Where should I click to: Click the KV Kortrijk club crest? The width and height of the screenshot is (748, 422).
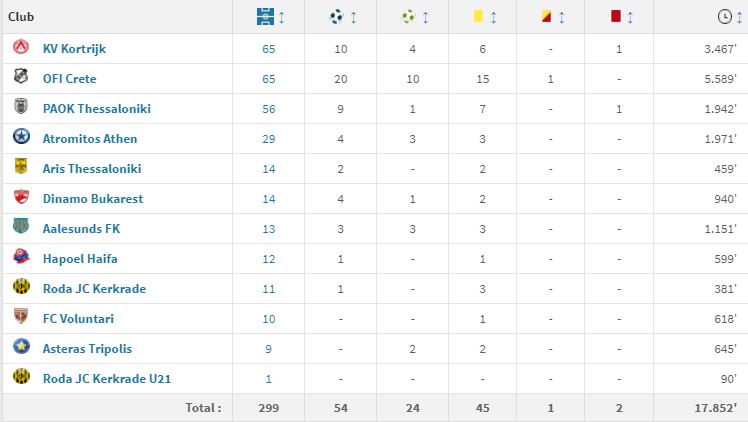click(21, 48)
